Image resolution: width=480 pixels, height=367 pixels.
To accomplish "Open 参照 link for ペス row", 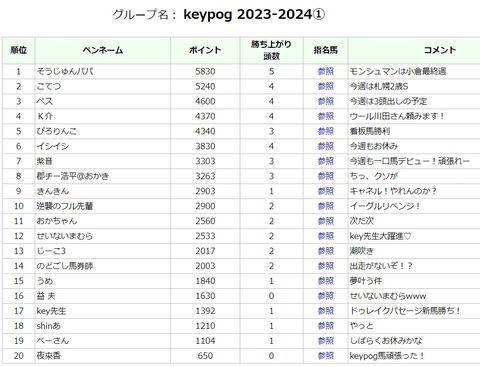I will pyautogui.click(x=326, y=101).
